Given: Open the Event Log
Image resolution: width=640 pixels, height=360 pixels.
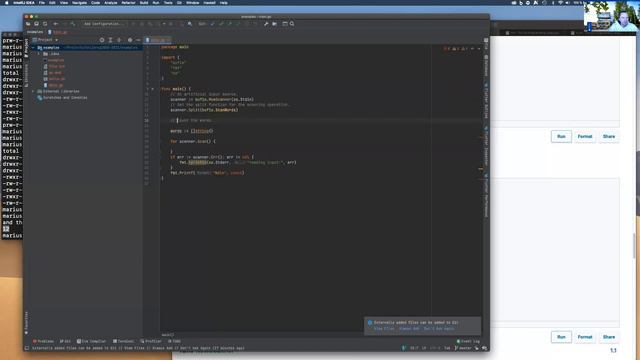Looking at the screenshot, I should pos(468,341).
